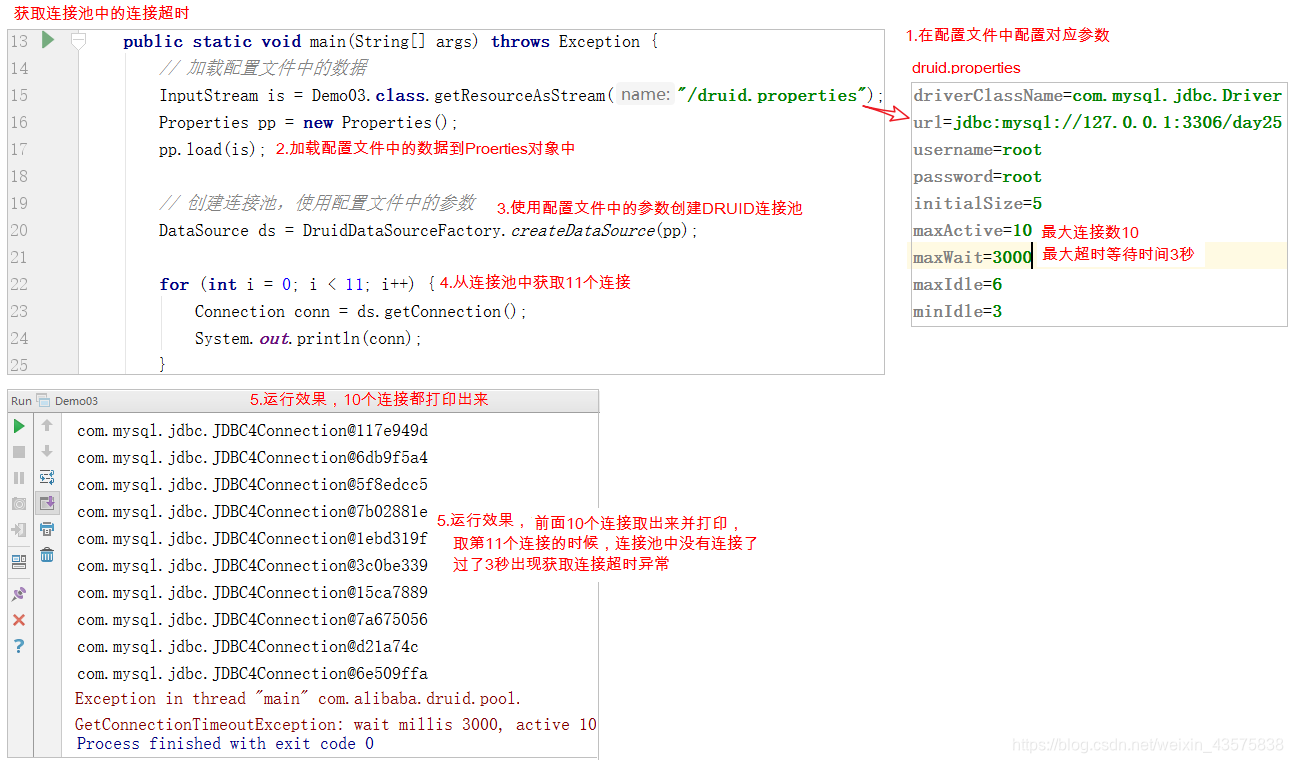The image size is (1293, 763).
Task: Click comment '// 创建连接池，使用配置文件中的参数'
Action: 317,204
